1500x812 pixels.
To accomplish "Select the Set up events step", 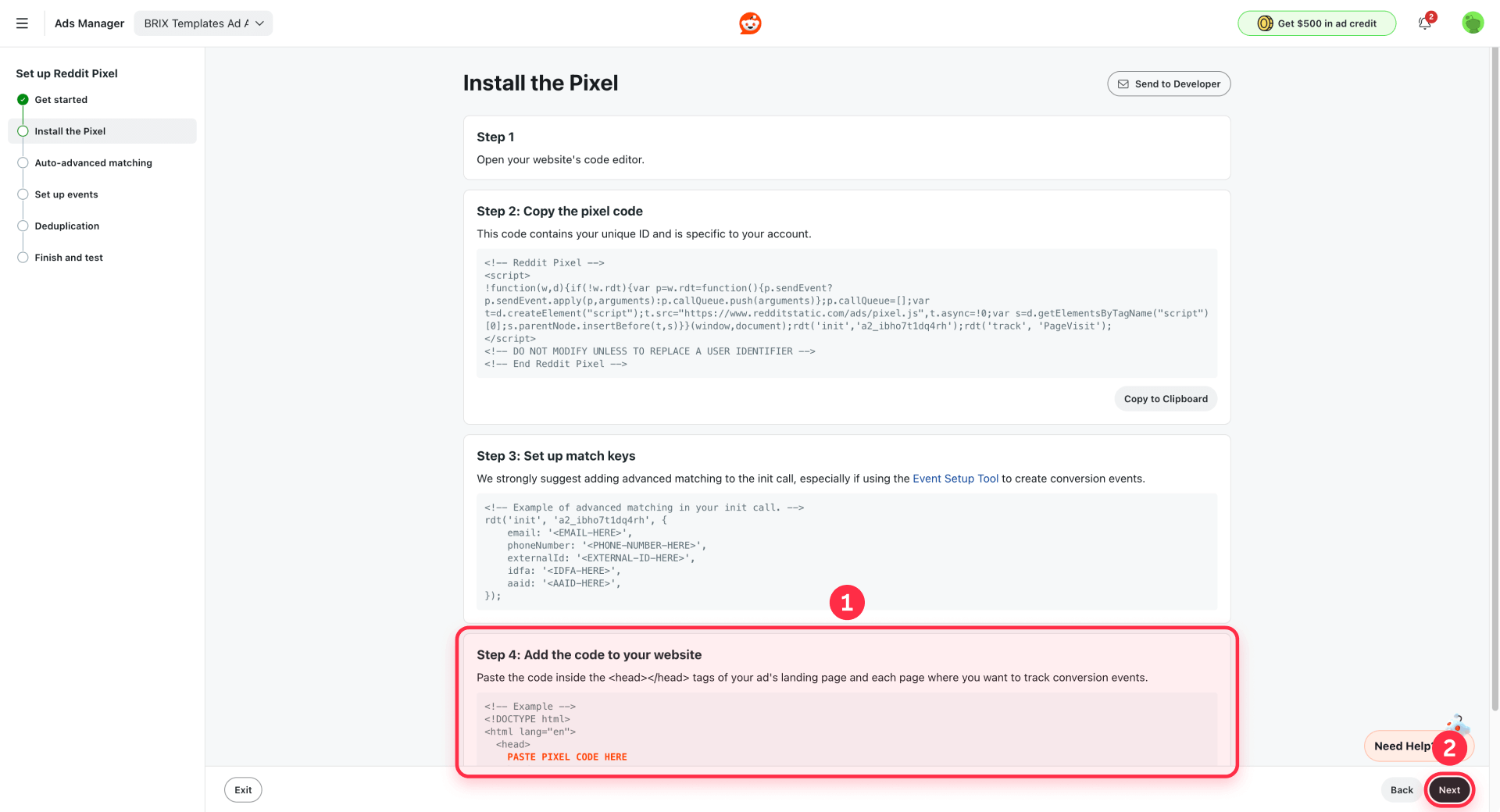I will 23,194.
